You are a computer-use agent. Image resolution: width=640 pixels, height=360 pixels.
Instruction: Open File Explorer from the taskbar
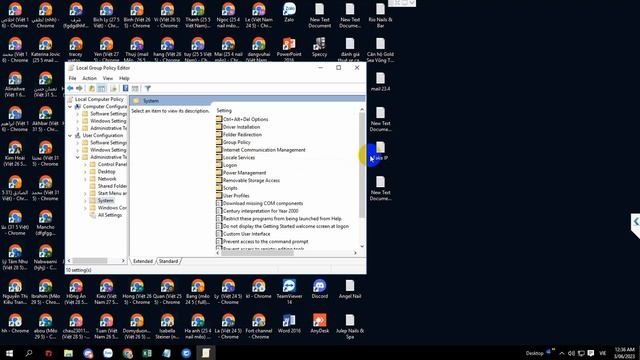pyautogui.click(x=68, y=353)
